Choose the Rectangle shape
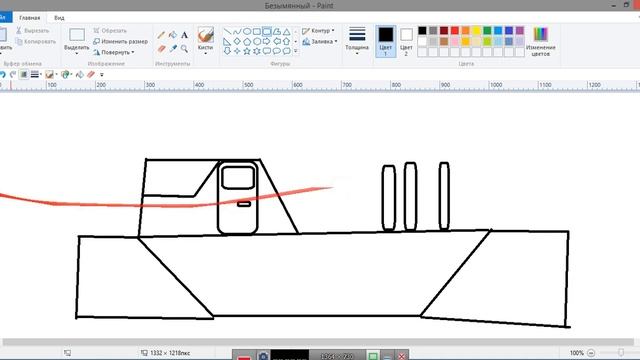 tap(257, 31)
